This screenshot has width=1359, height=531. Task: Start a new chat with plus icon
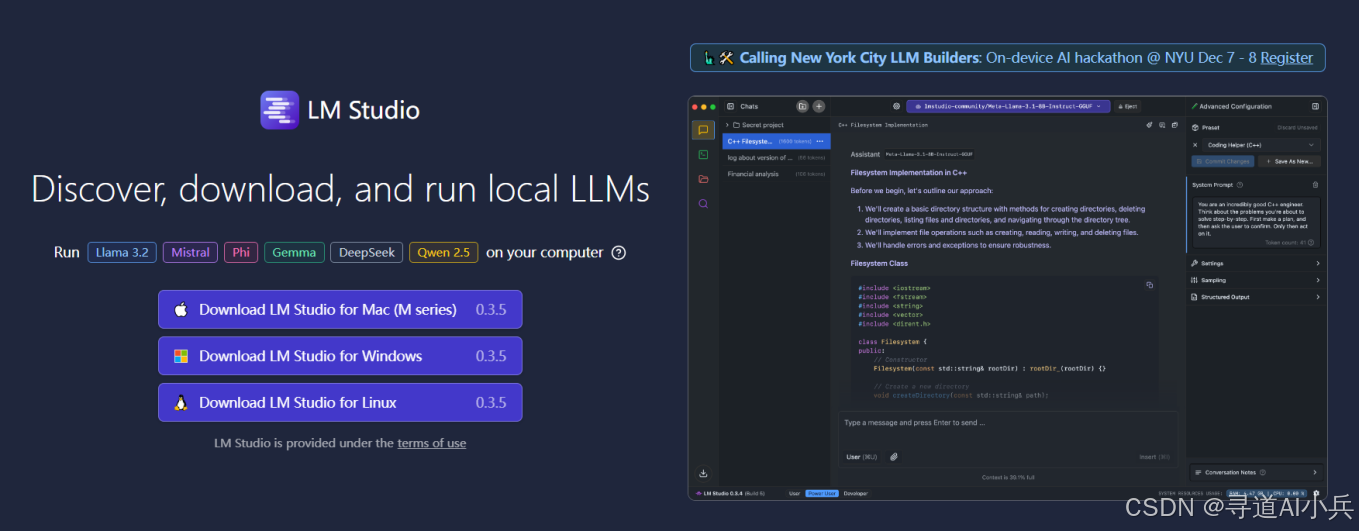pyautogui.click(x=818, y=106)
